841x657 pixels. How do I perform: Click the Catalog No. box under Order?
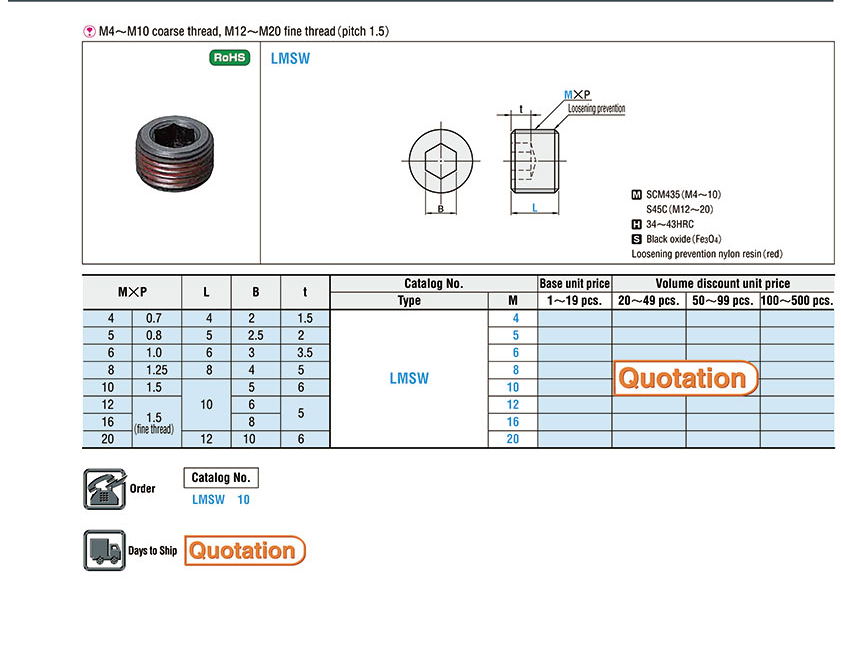tap(221, 478)
